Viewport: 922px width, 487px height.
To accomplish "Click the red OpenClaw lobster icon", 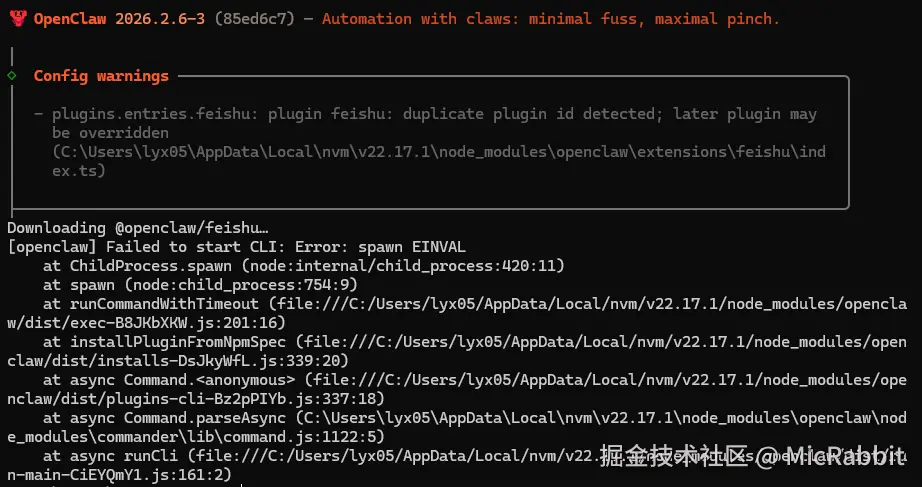I will [17, 18].
